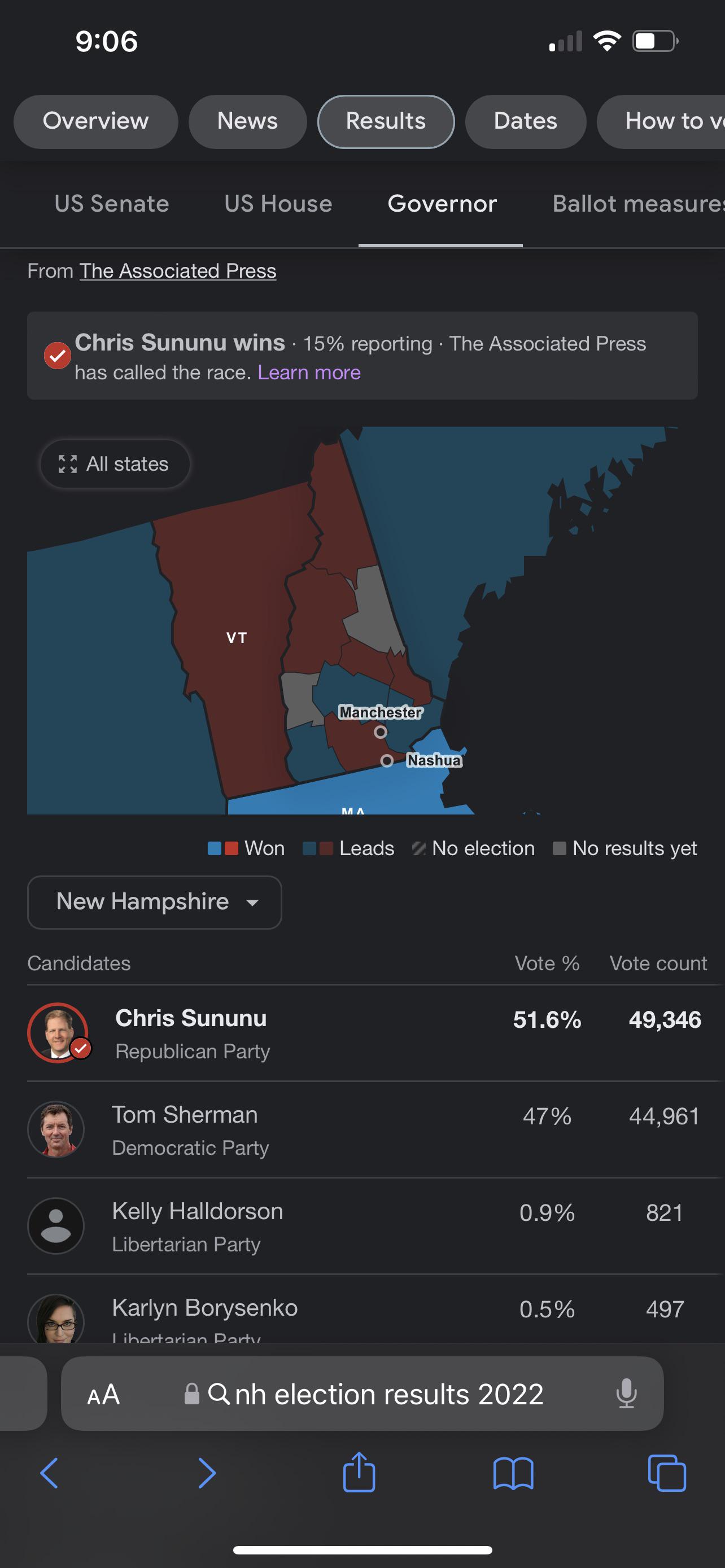Open the Dates chip
Screen dimensions: 725x1568
[x=525, y=121]
